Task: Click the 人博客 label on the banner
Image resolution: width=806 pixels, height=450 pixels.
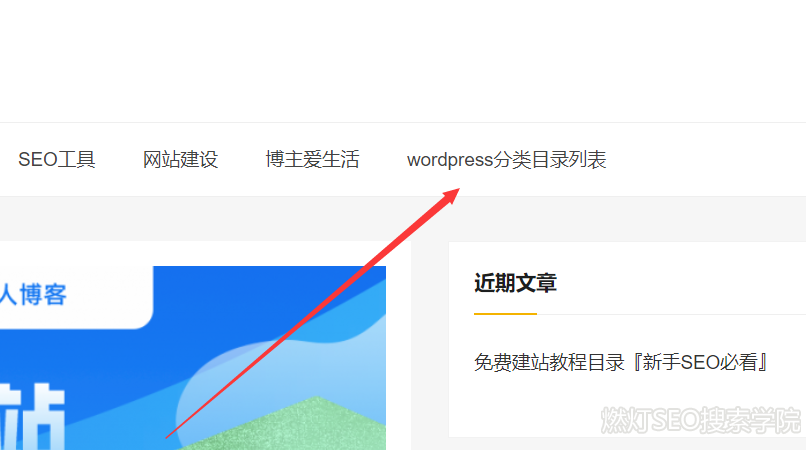Action: [x=33, y=295]
